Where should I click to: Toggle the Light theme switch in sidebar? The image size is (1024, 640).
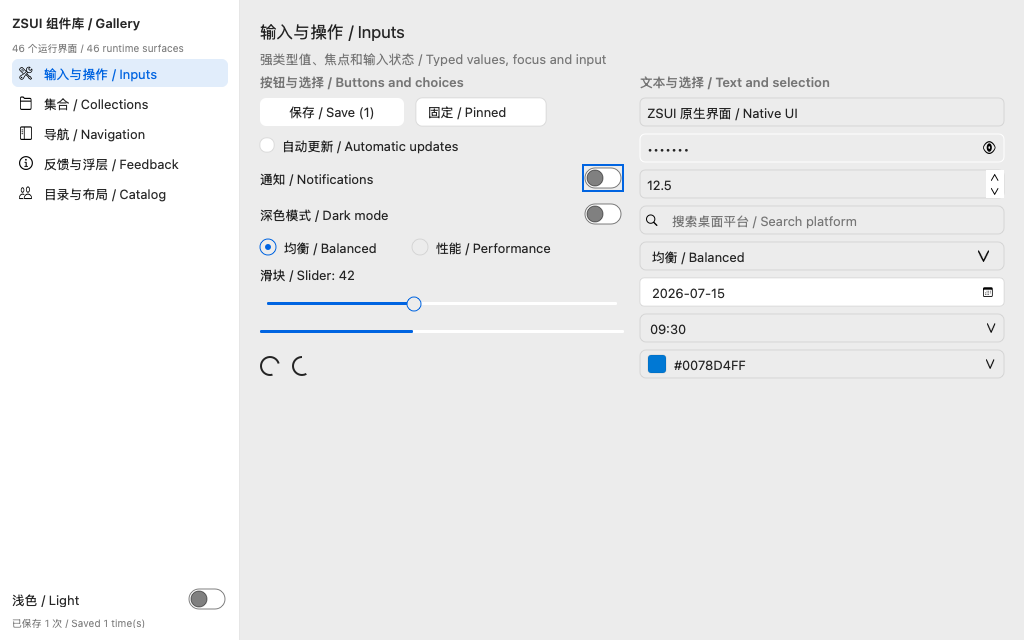pyautogui.click(x=207, y=599)
